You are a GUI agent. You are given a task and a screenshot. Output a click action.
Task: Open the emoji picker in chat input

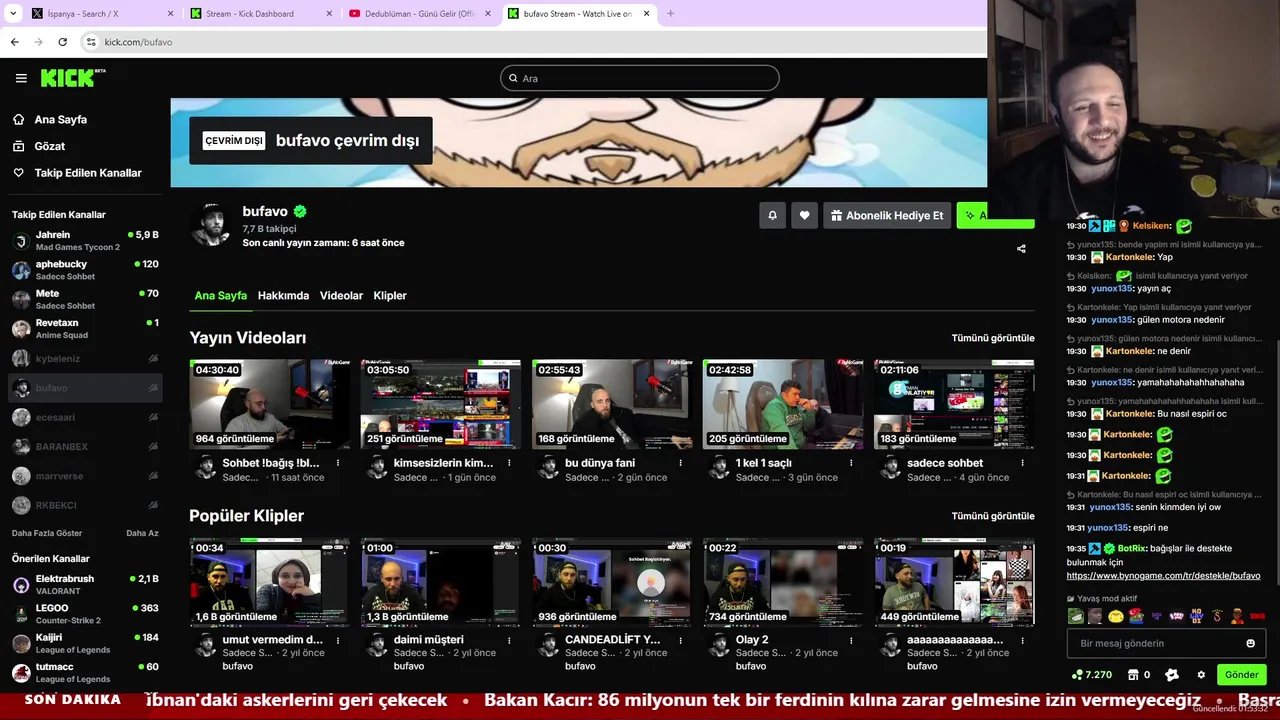[1250, 643]
